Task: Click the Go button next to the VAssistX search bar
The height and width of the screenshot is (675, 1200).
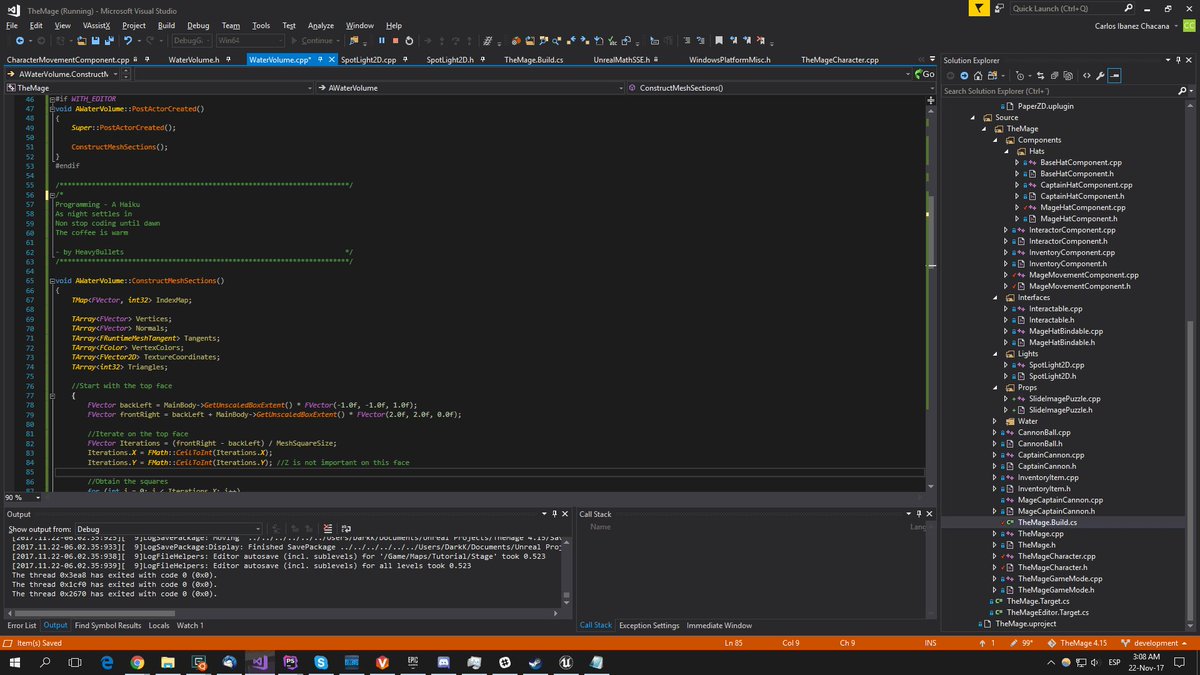Action: click(926, 74)
